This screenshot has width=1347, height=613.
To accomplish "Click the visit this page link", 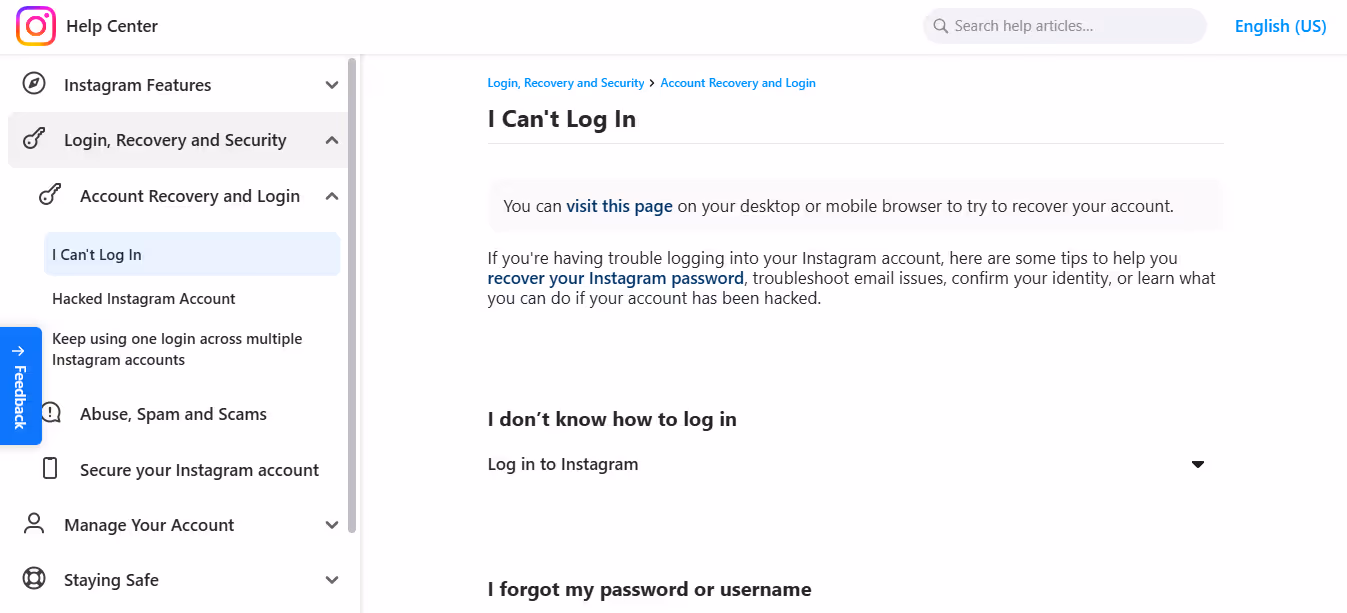I will coord(618,205).
